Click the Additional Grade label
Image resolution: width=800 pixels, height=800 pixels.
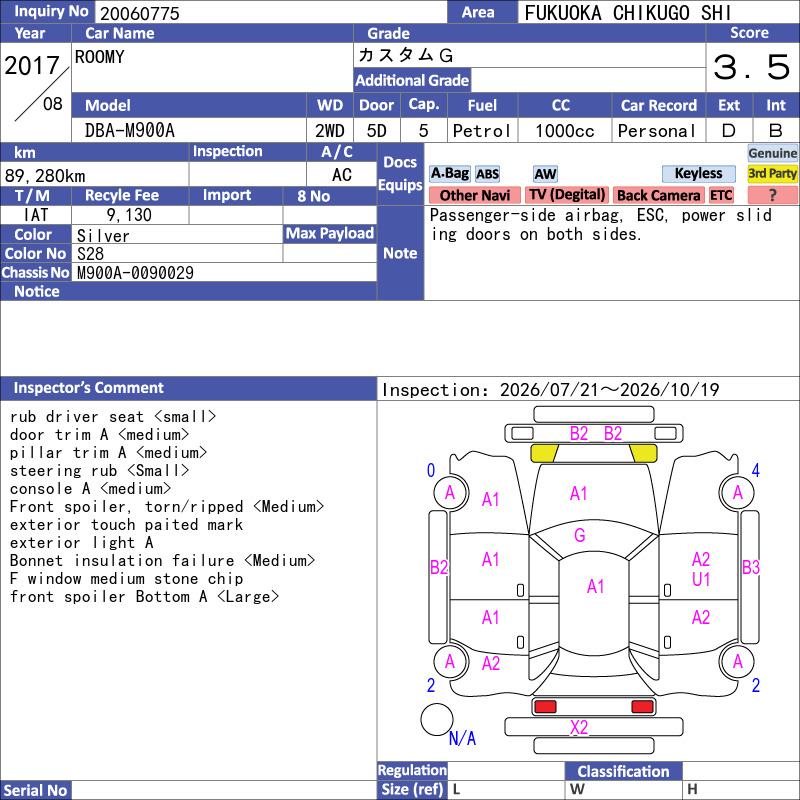[412, 81]
